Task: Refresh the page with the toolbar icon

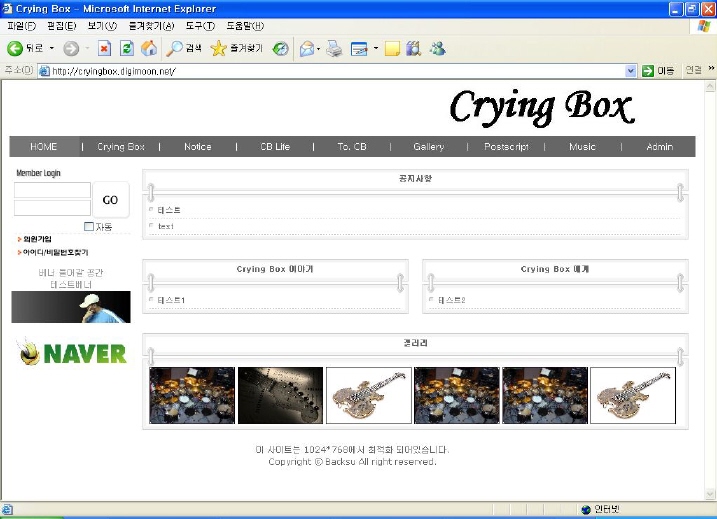Action: click(x=126, y=48)
